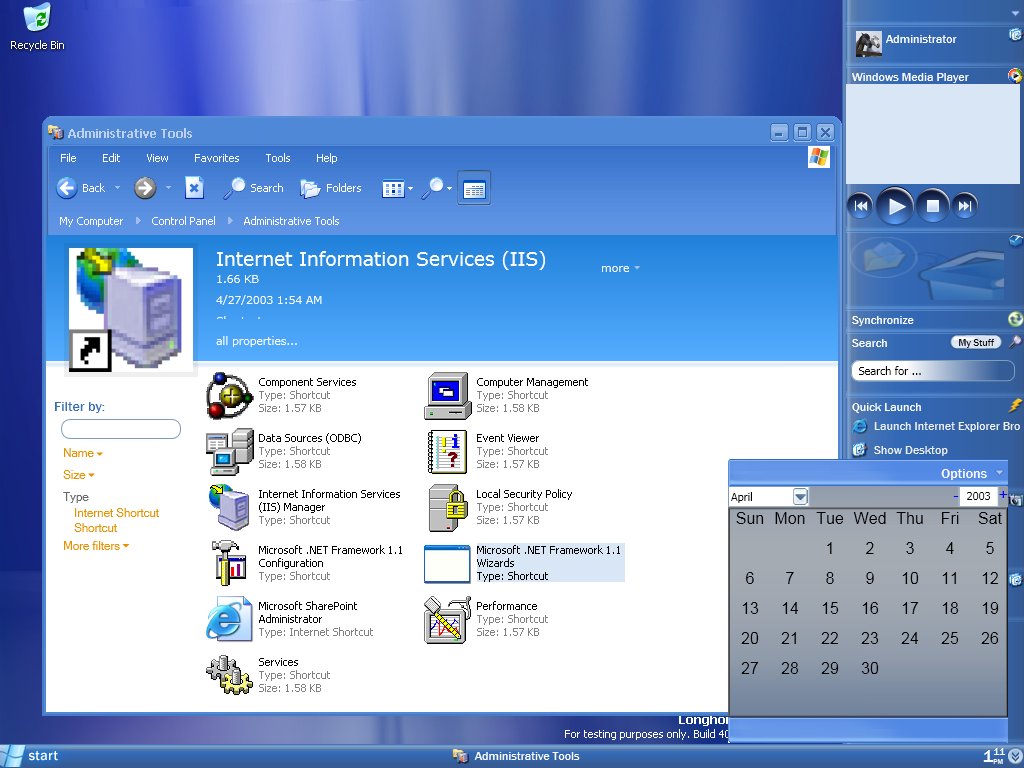Click the Synchronize tile icon
The width and height of the screenshot is (1024, 768).
coord(1016,319)
